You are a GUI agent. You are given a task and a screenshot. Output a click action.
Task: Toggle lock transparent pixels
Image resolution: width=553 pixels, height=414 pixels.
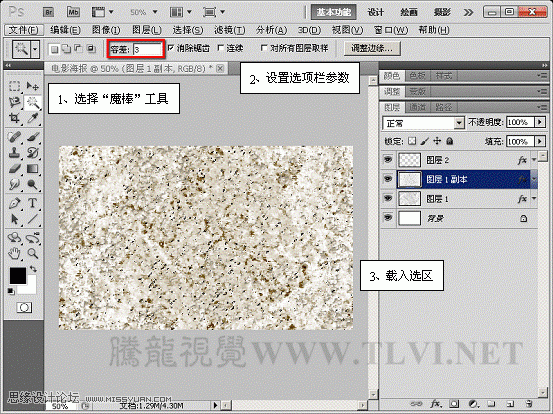412,141
